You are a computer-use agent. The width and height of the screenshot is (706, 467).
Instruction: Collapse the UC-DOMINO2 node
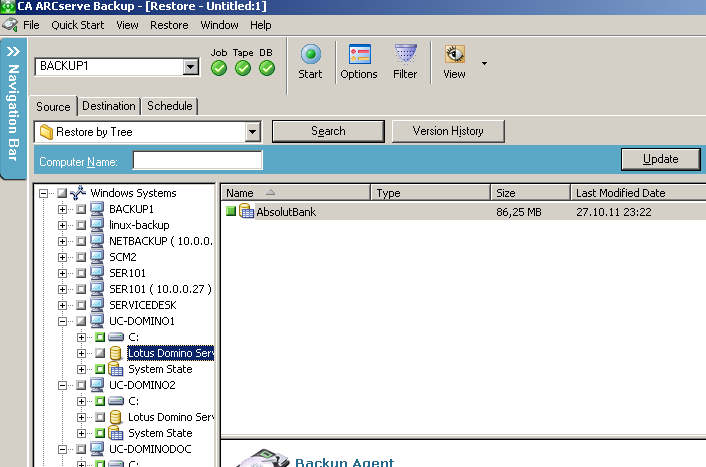click(x=62, y=385)
